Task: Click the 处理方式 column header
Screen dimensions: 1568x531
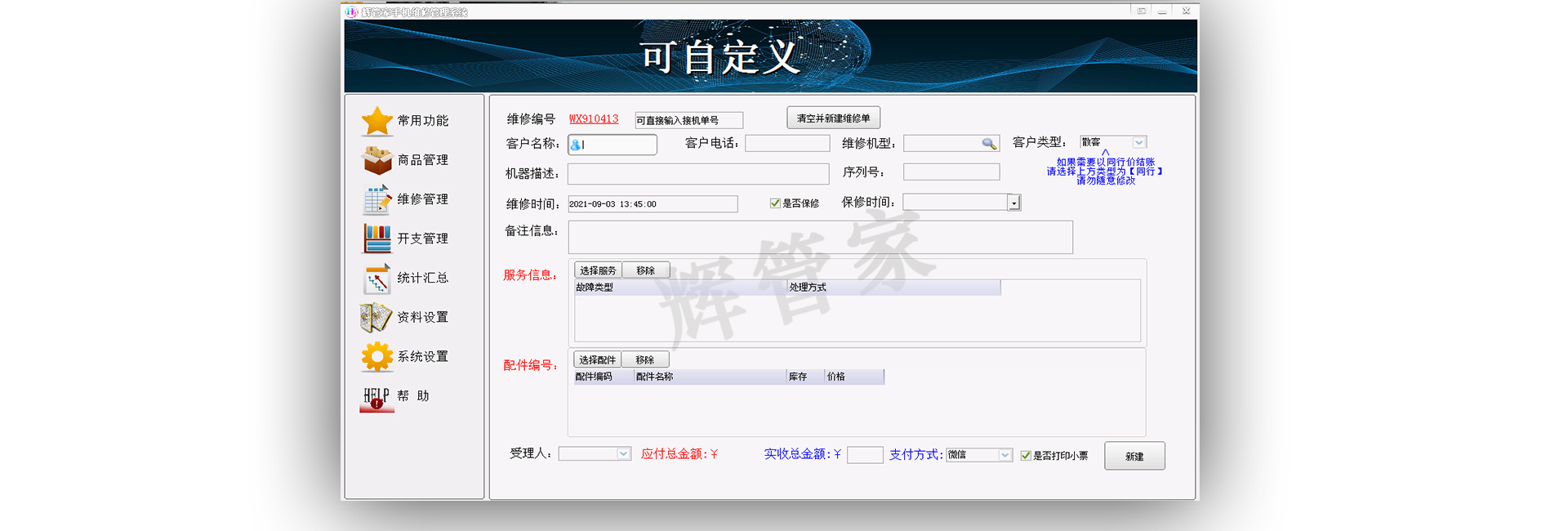Action: pyautogui.click(x=894, y=288)
